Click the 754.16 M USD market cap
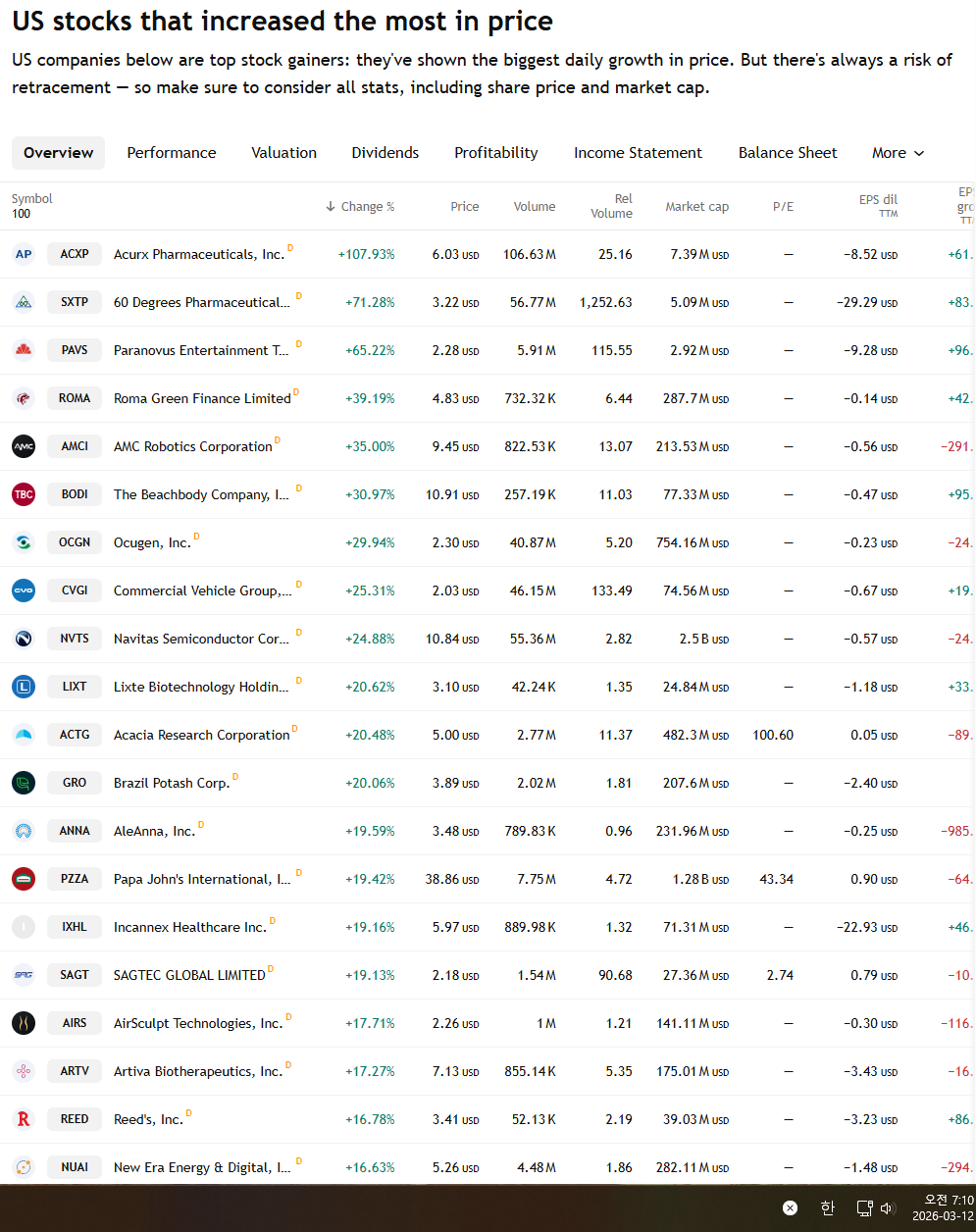The height and width of the screenshot is (1232, 976). (x=693, y=542)
